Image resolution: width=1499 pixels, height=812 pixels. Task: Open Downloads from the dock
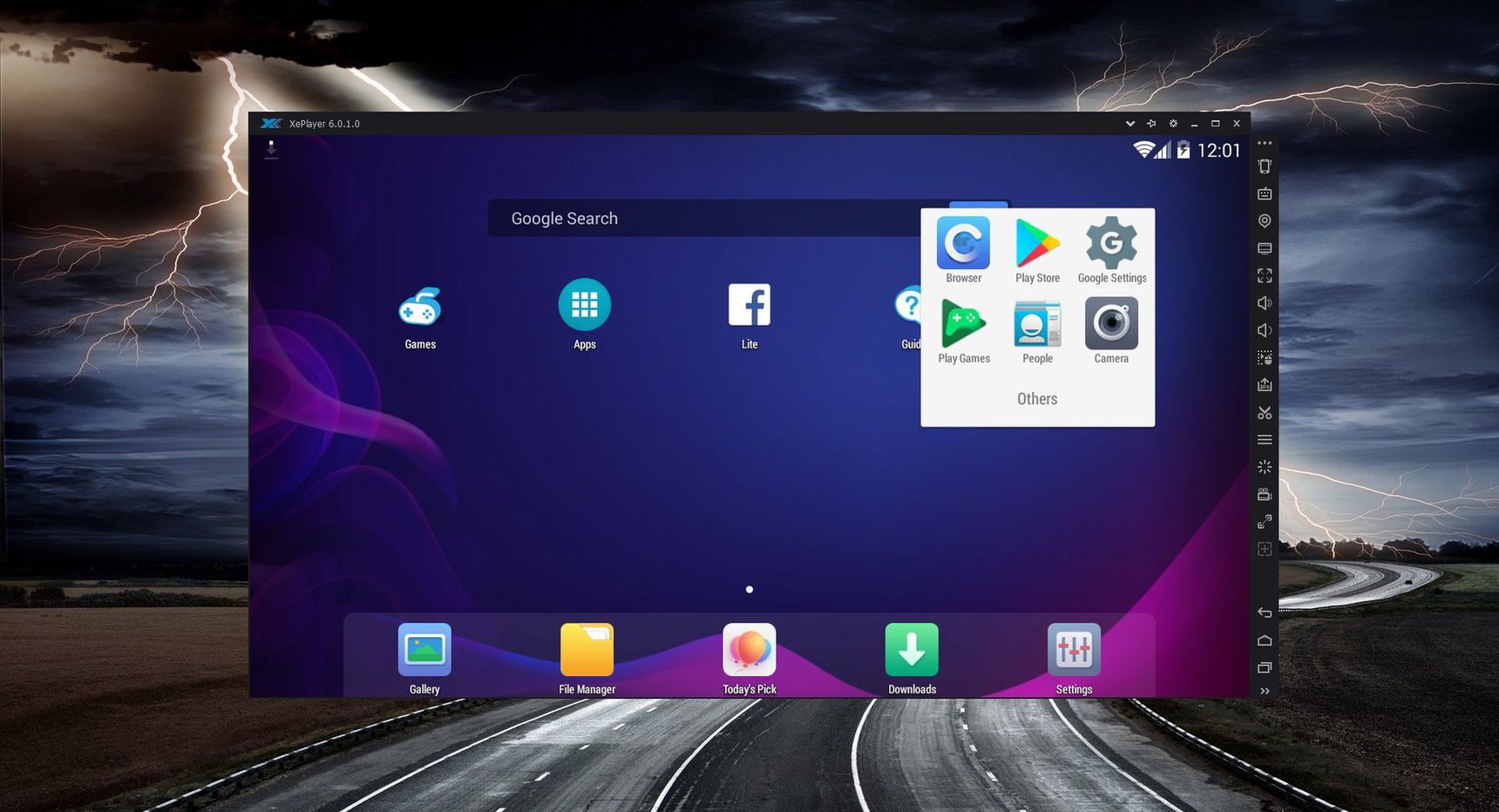(x=912, y=650)
